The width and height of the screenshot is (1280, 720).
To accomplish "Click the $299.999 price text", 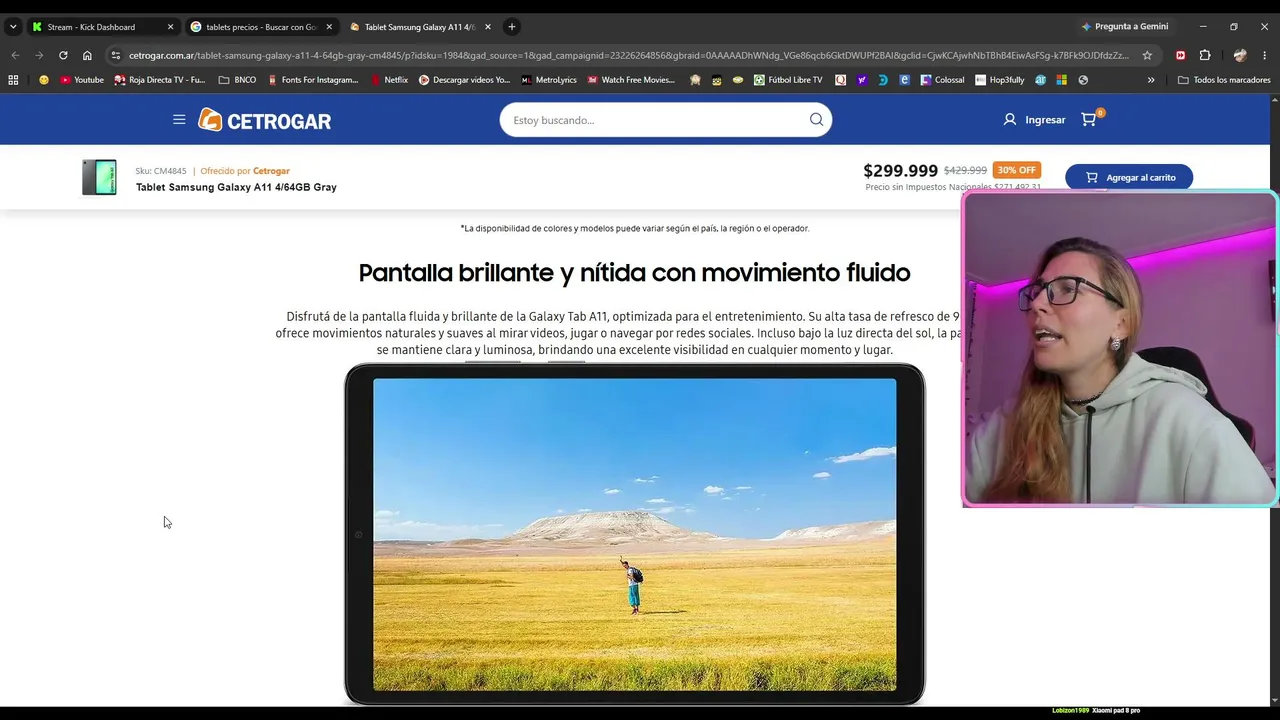I will click(901, 171).
